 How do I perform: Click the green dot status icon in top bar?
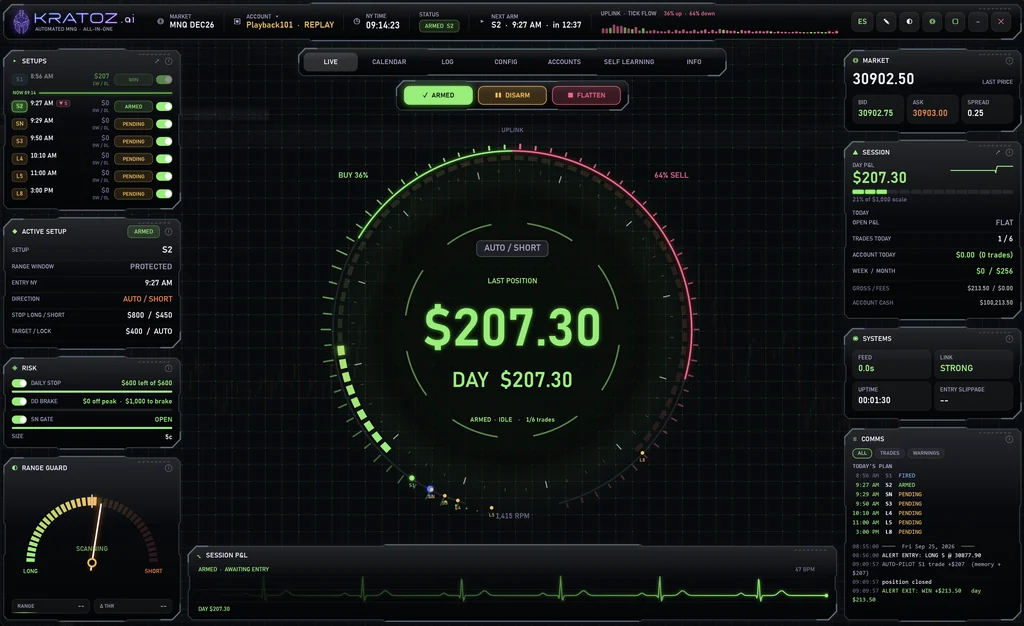[x=932, y=22]
